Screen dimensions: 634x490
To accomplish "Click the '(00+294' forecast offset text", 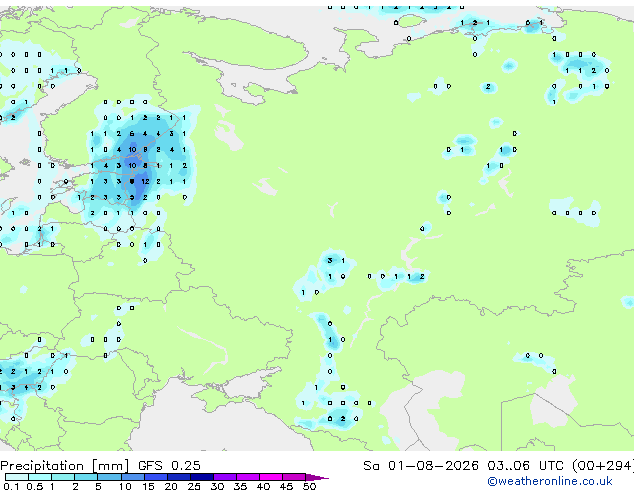I will coord(602,466).
